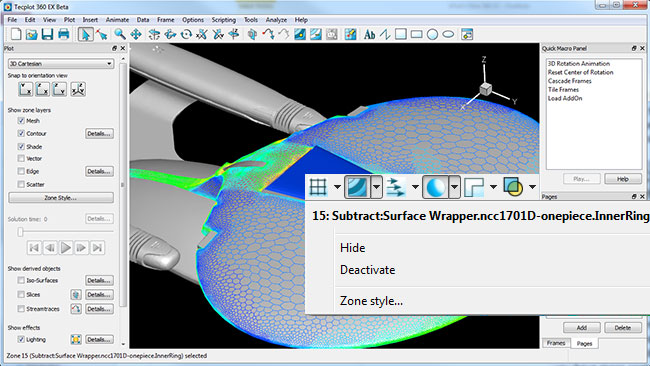Image resolution: width=650 pixels, height=366 pixels.
Task: Click the Zone Style... button
Action: 61,198
